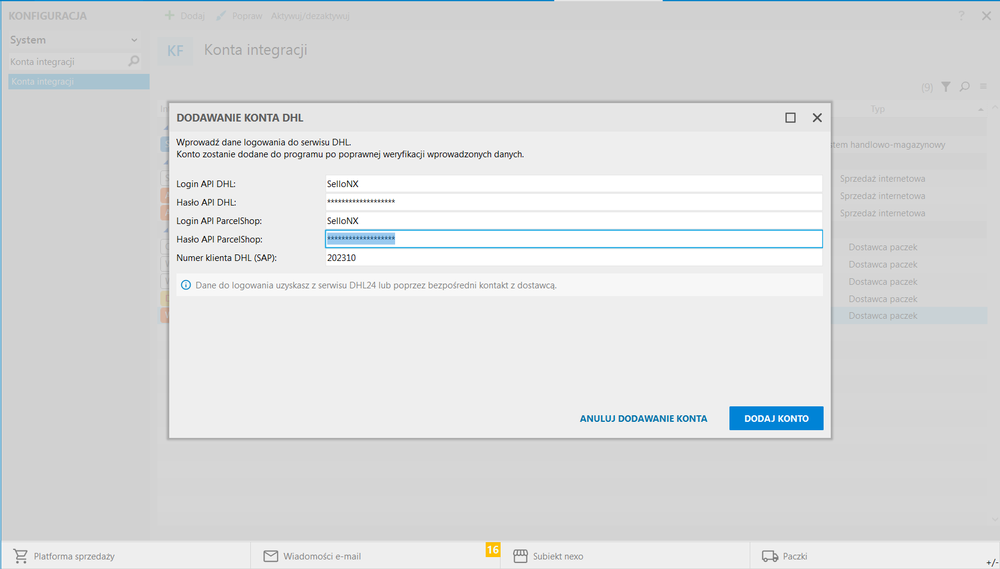Expand the System dropdown in sidebar
The height and width of the screenshot is (569, 1000).
point(134,40)
